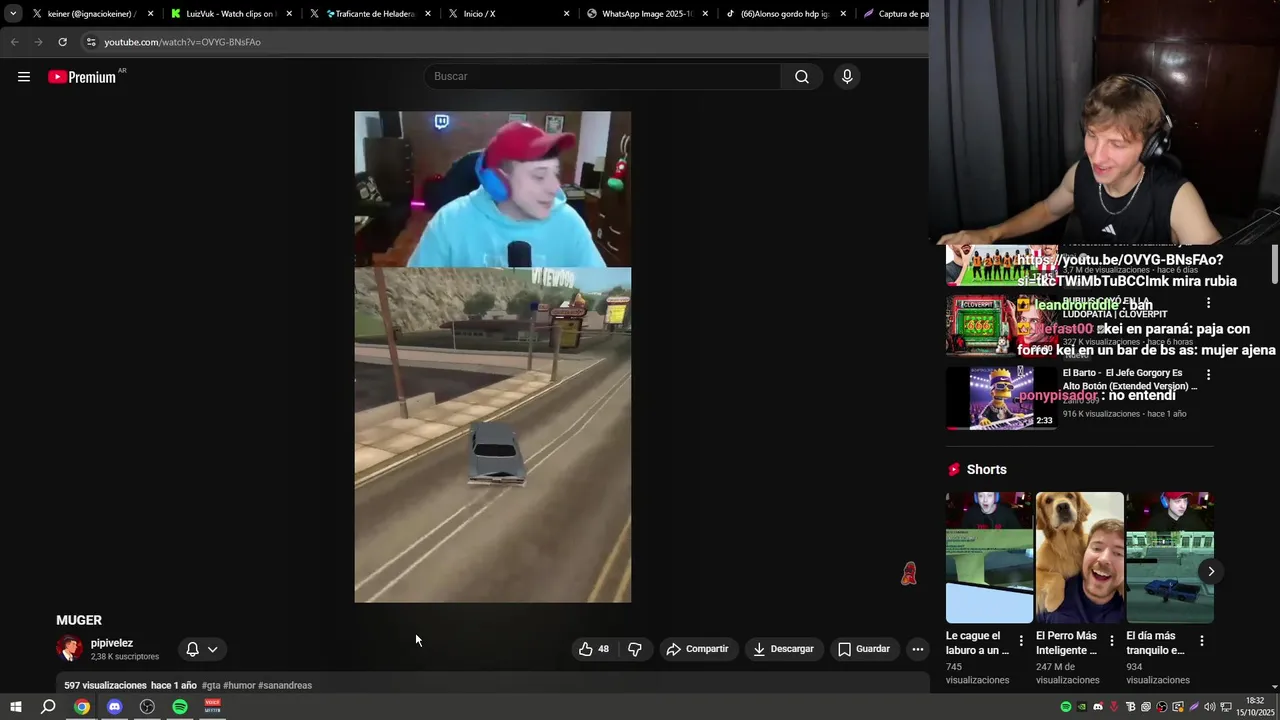Close the Inicio / X tab
The height and width of the screenshot is (720, 1280).
[x=566, y=14]
